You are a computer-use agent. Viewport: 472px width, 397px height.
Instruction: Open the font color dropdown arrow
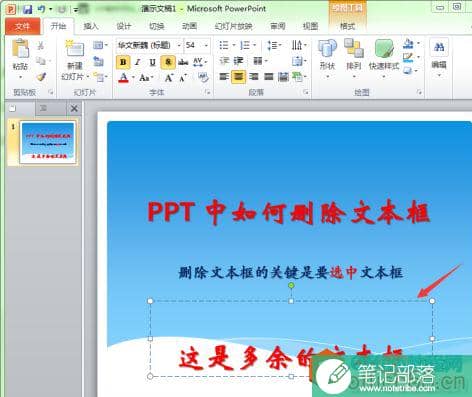click(133, 78)
